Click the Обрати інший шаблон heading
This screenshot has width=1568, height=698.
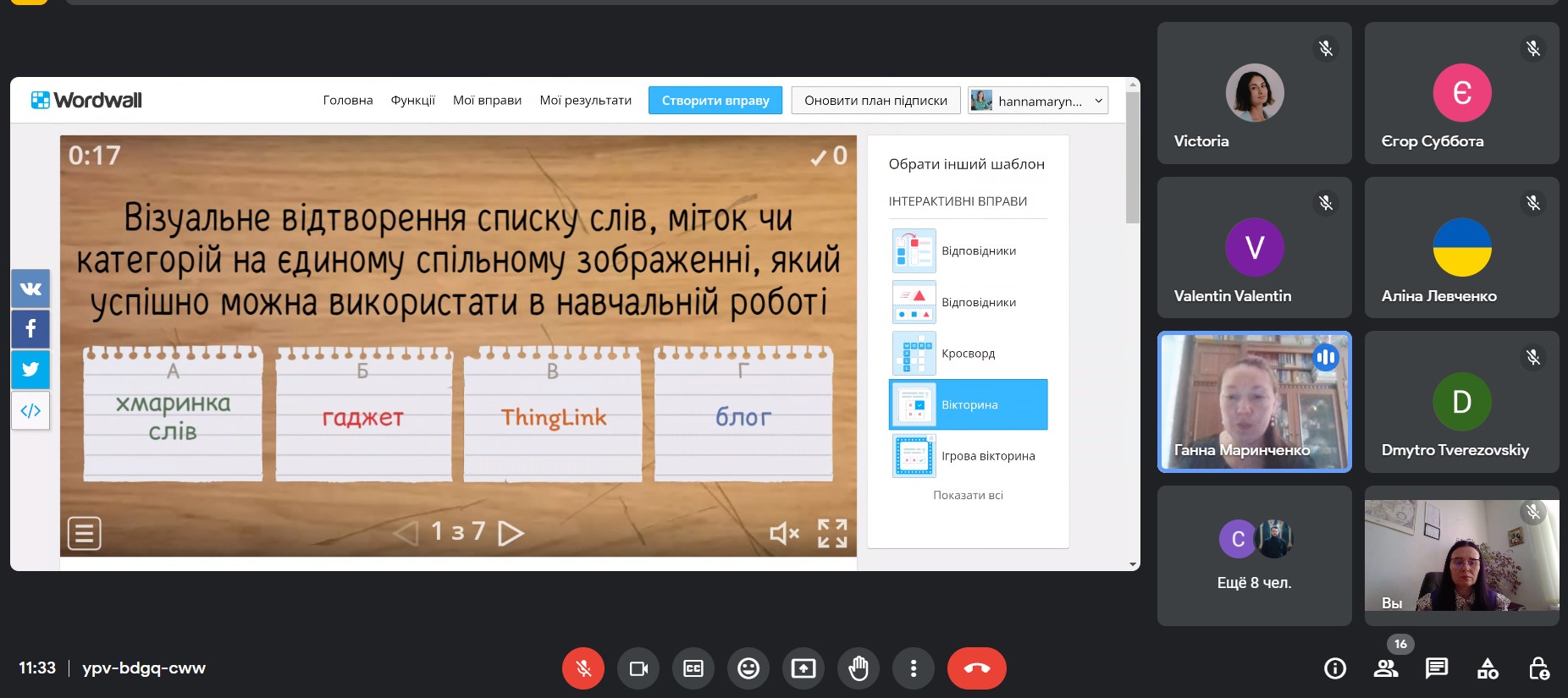click(967, 164)
